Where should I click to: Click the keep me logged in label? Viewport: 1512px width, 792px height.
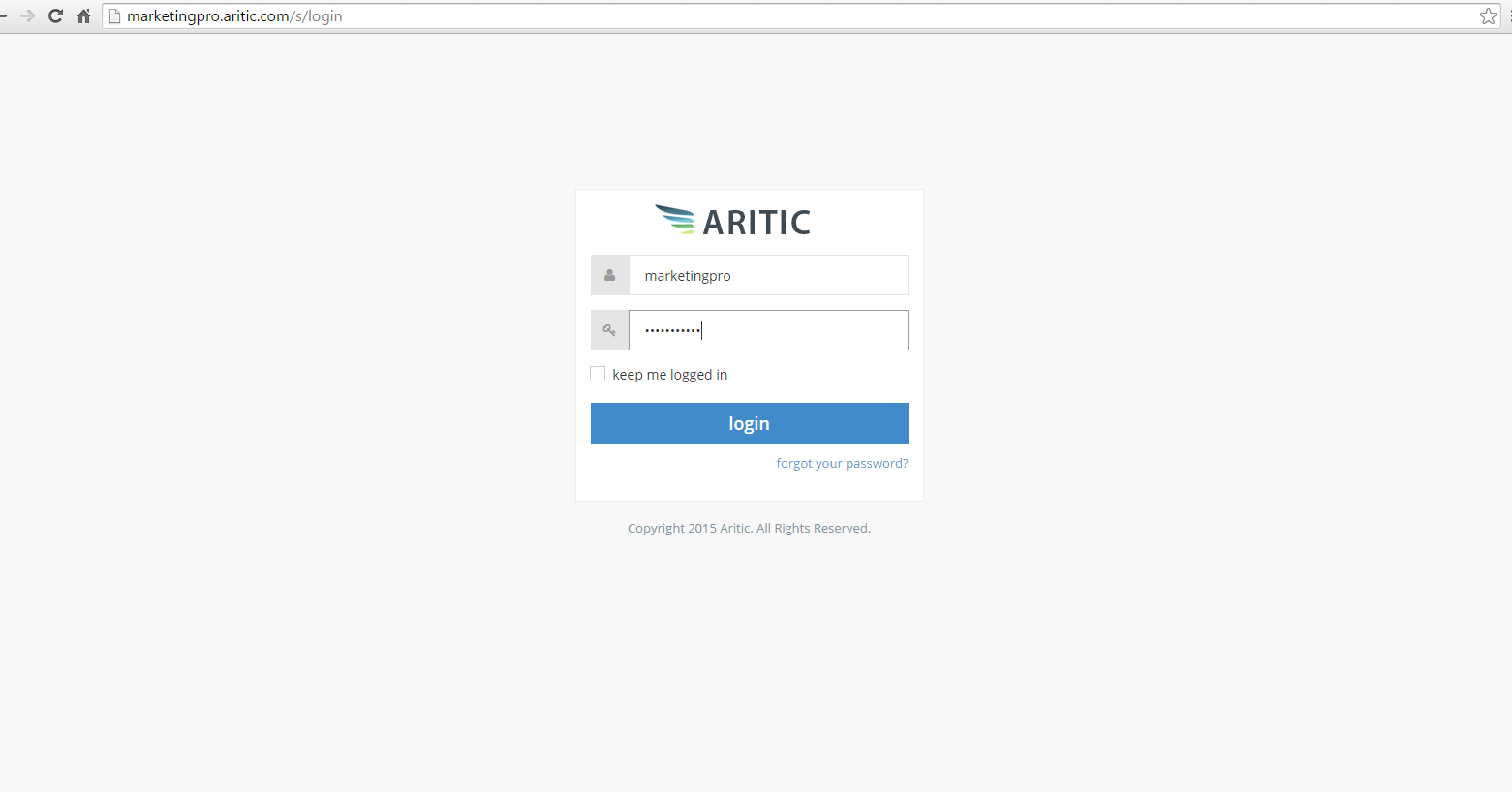tap(669, 375)
